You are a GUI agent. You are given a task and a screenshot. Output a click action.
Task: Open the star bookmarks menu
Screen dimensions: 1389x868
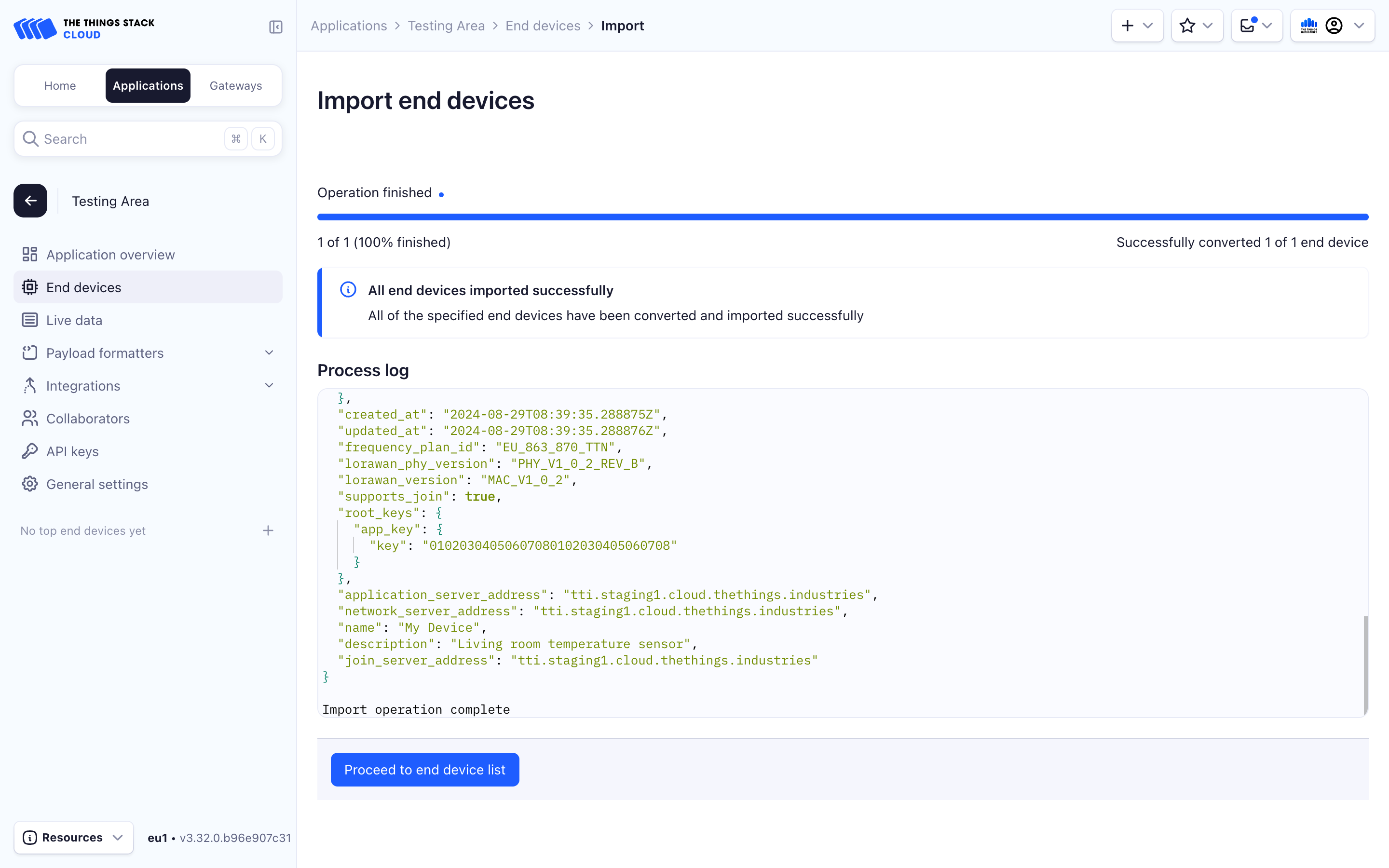pos(1197,26)
